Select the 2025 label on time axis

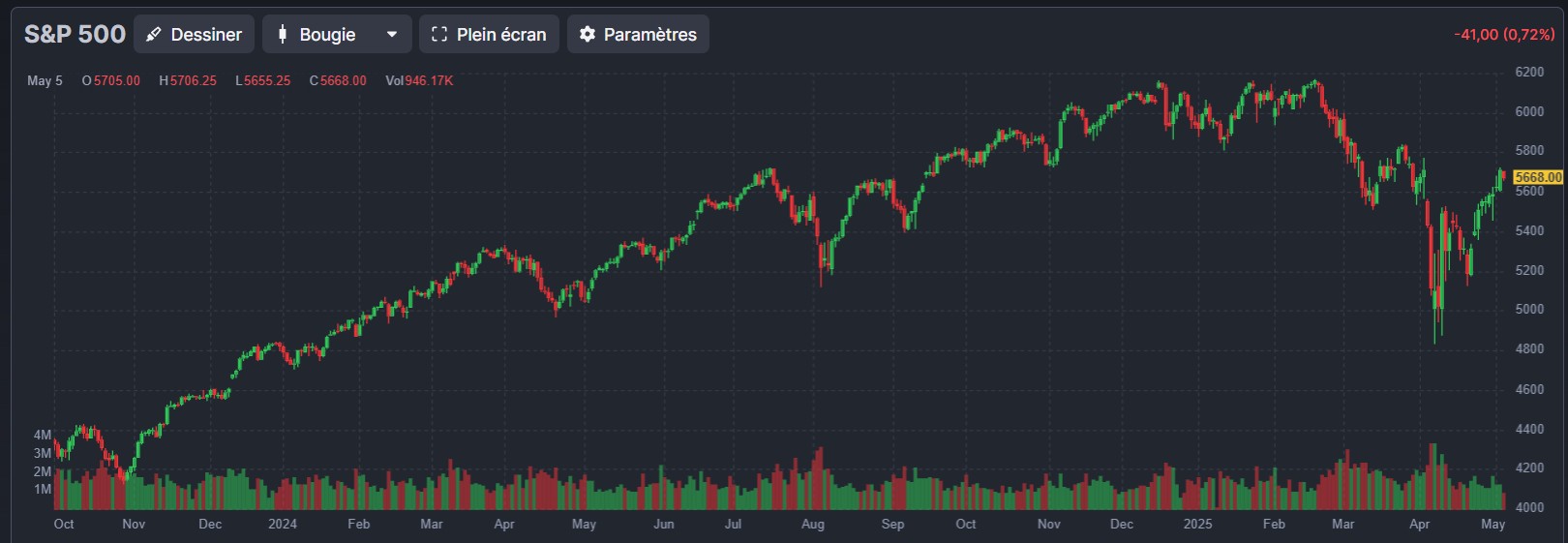(1197, 524)
